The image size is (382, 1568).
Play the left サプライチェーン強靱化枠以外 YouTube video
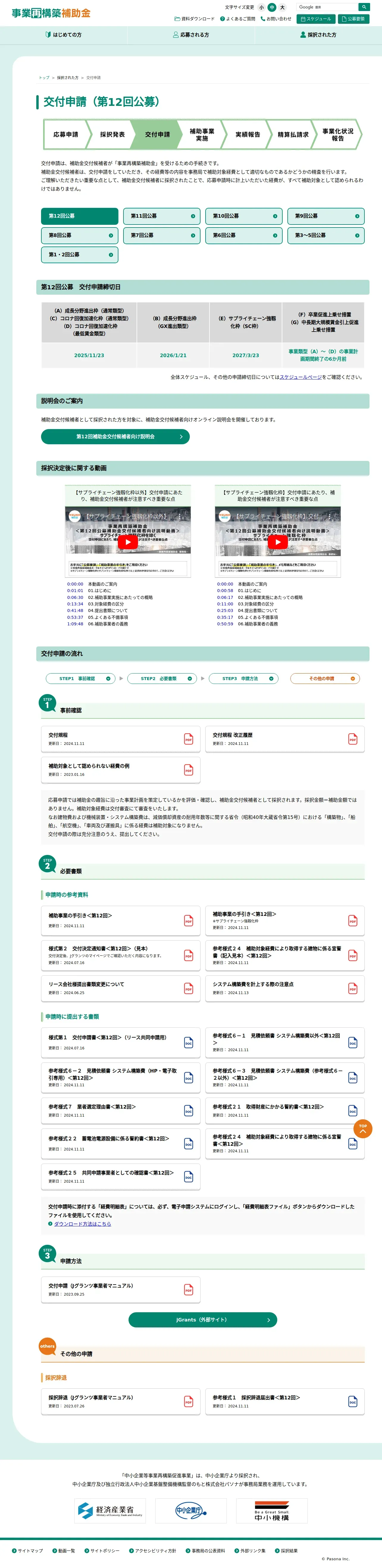click(127, 542)
